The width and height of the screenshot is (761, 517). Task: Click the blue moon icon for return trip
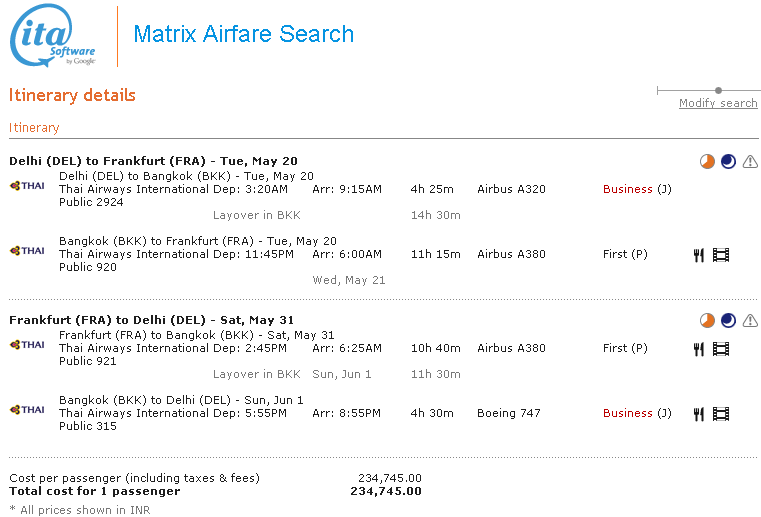coord(728,320)
